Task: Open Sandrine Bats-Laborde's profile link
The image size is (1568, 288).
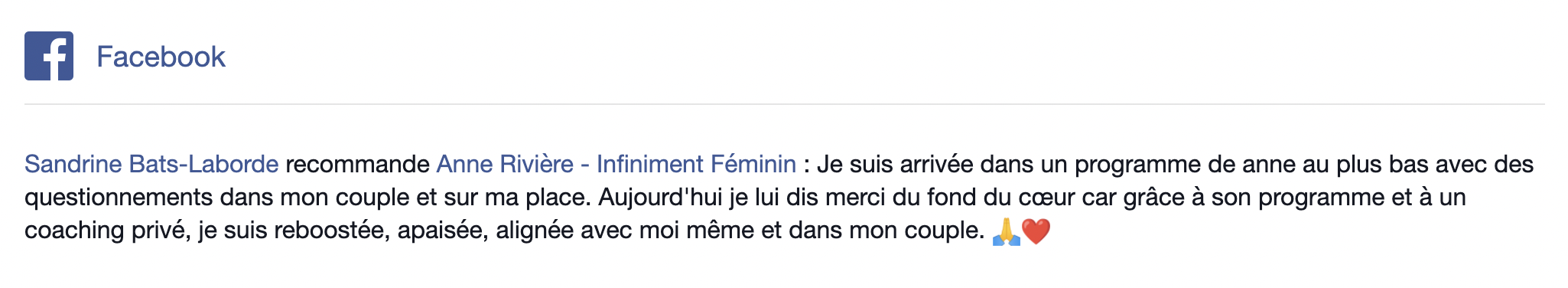Action: [x=151, y=164]
